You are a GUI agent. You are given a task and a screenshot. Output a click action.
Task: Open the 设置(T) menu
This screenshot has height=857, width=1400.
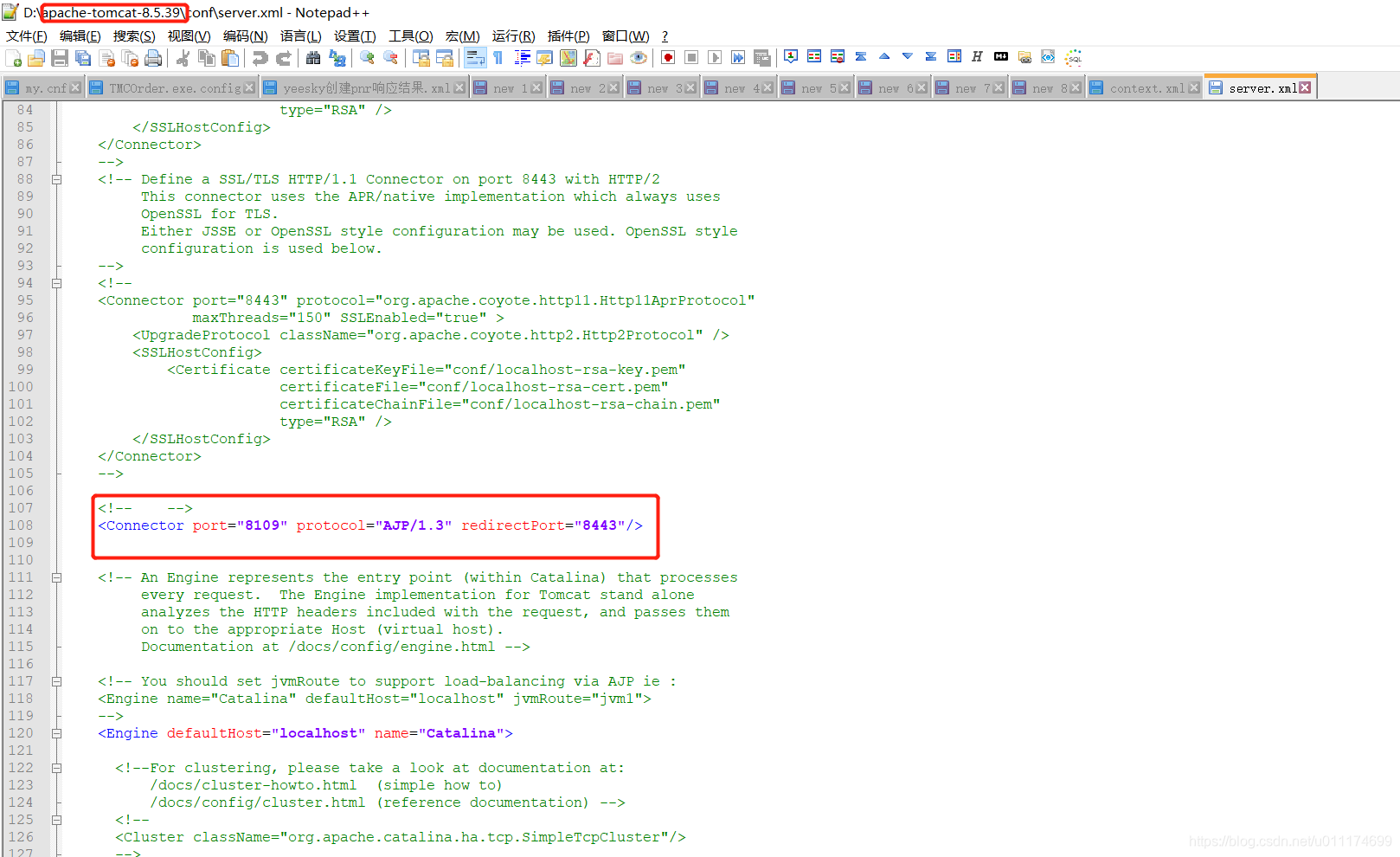[356, 35]
